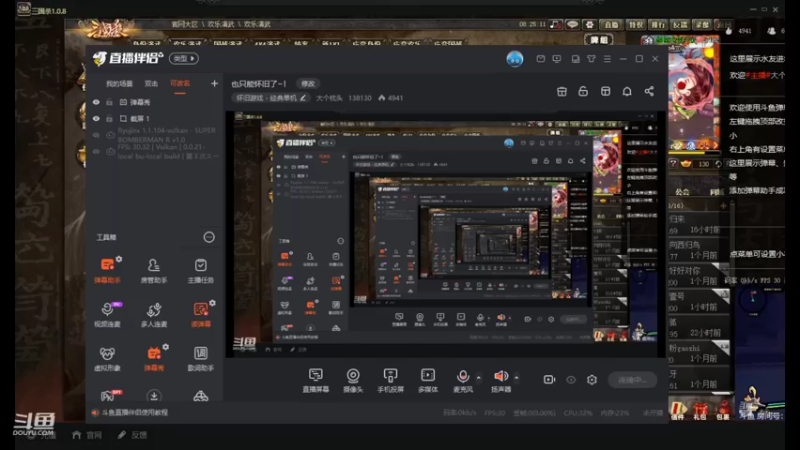Switch to the 我的场景 scene tab
The height and width of the screenshot is (450, 800).
(x=119, y=84)
